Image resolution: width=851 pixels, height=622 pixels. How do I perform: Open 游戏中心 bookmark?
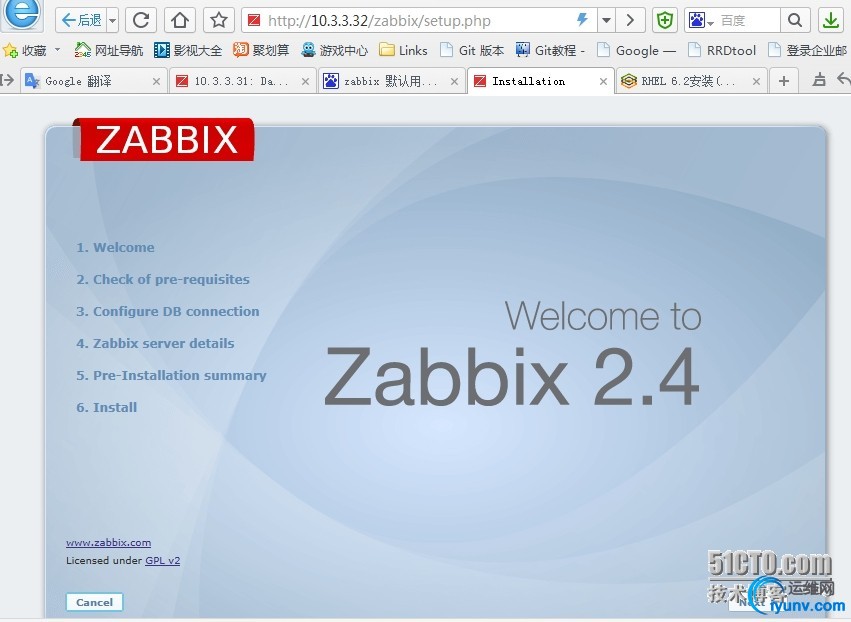tap(335, 50)
